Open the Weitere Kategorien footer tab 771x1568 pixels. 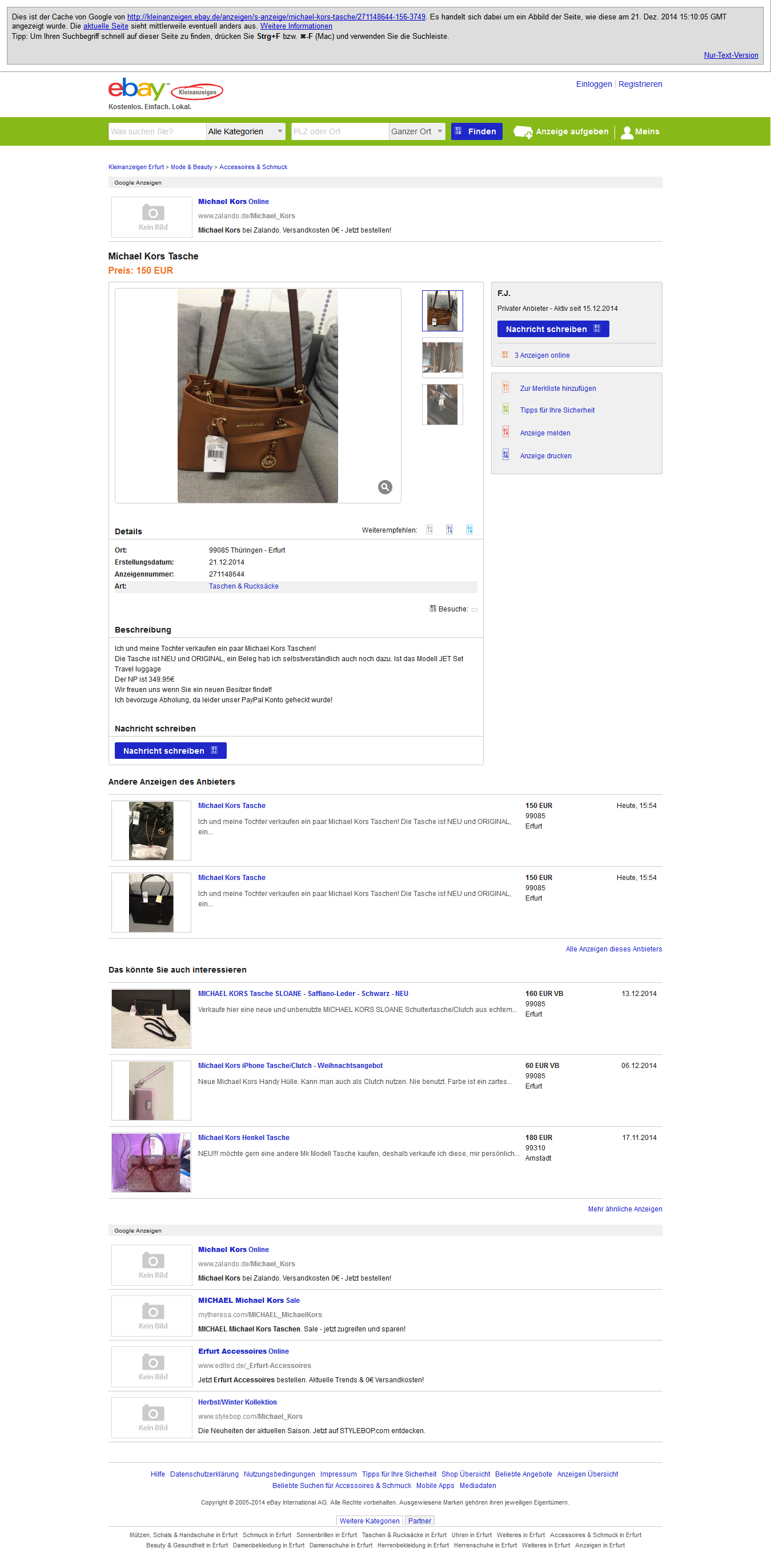(x=370, y=1521)
